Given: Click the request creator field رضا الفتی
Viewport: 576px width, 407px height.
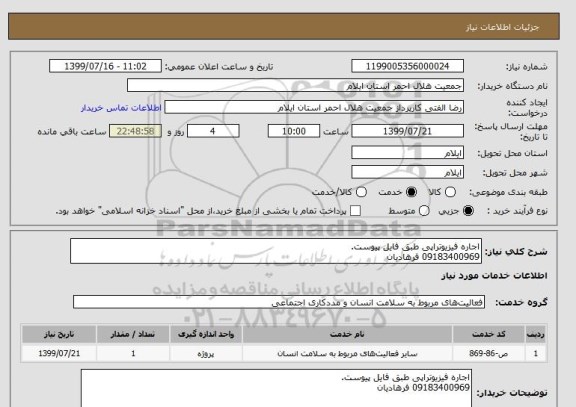Looking at the screenshot, I should point(314,108).
